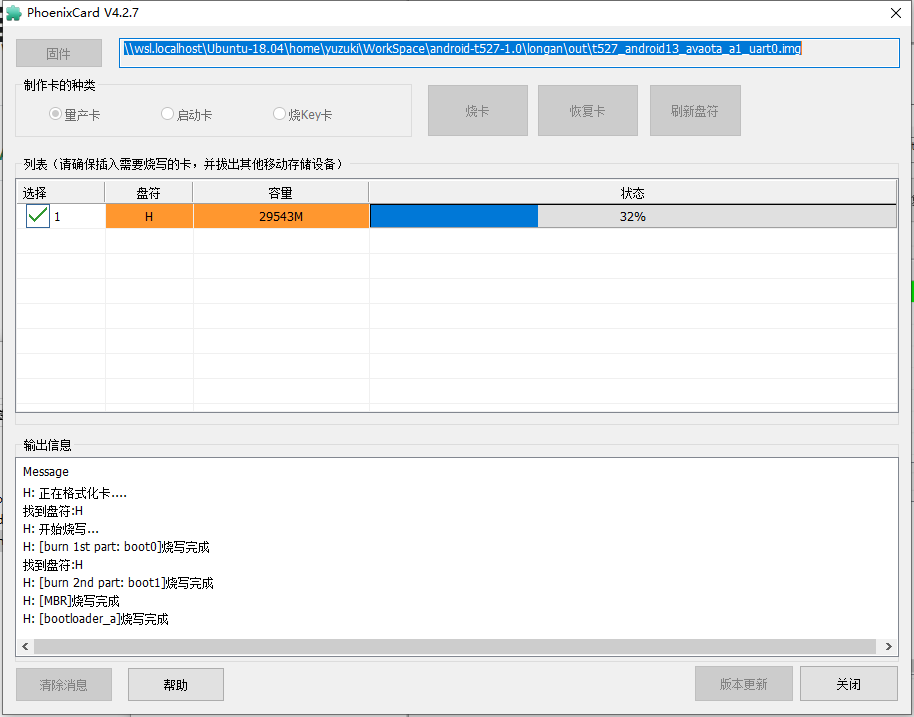Click the 固件 firmware browse button
This screenshot has height=717, width=914.
coord(59,54)
